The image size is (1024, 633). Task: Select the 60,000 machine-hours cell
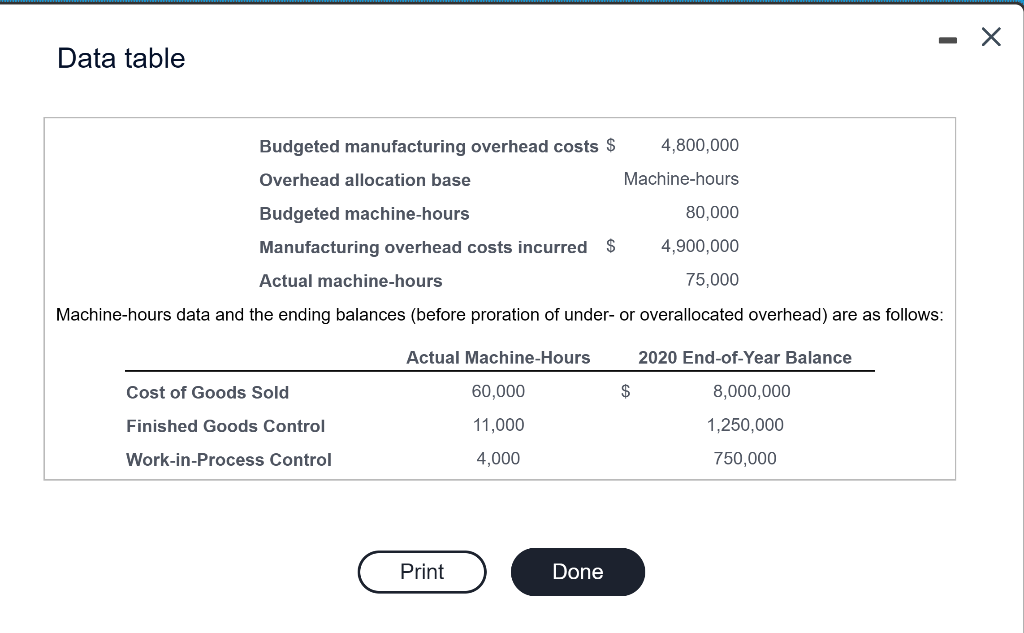pyautogui.click(x=498, y=391)
